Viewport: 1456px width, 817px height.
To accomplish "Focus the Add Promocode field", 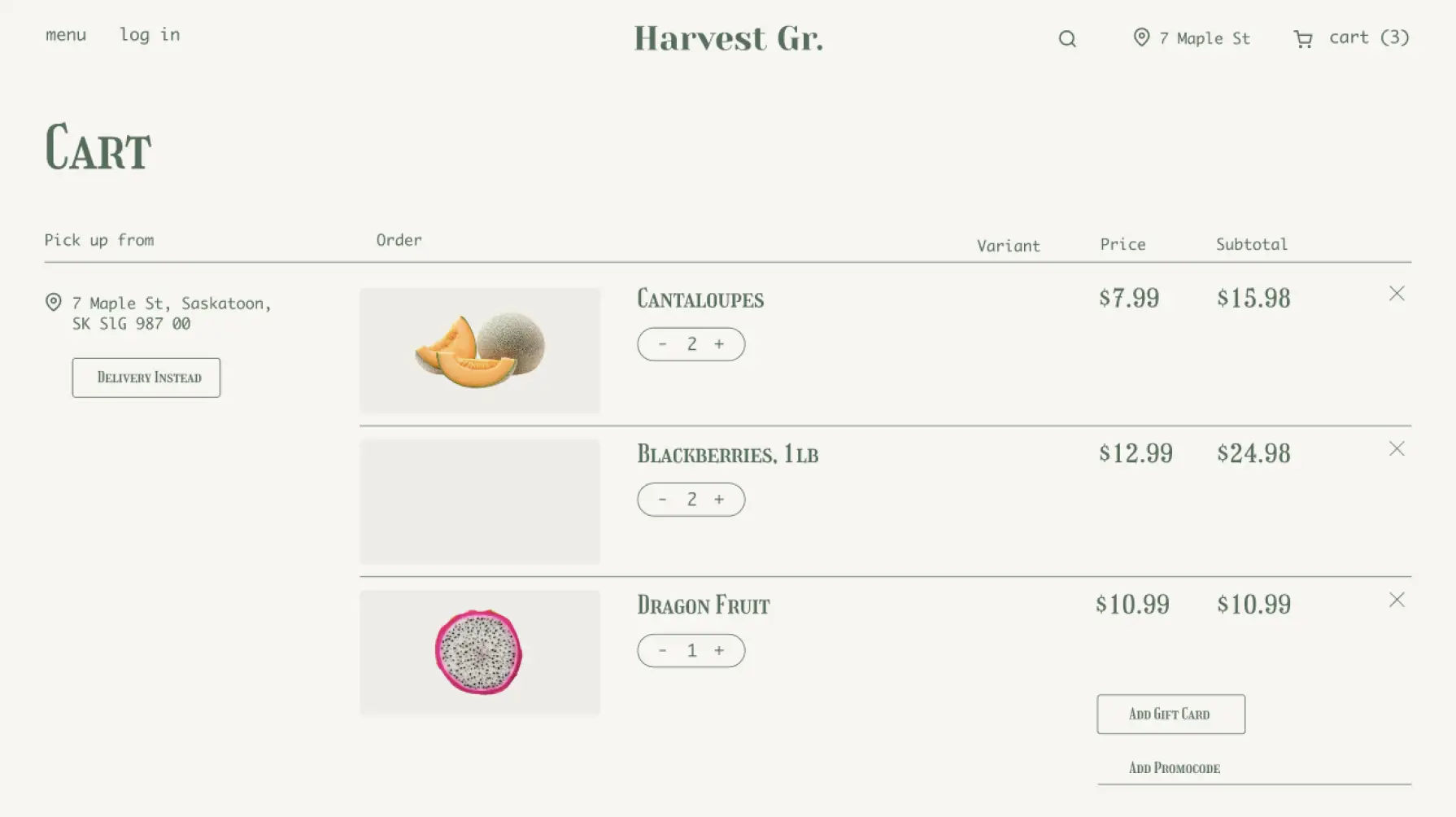I will click(1254, 767).
